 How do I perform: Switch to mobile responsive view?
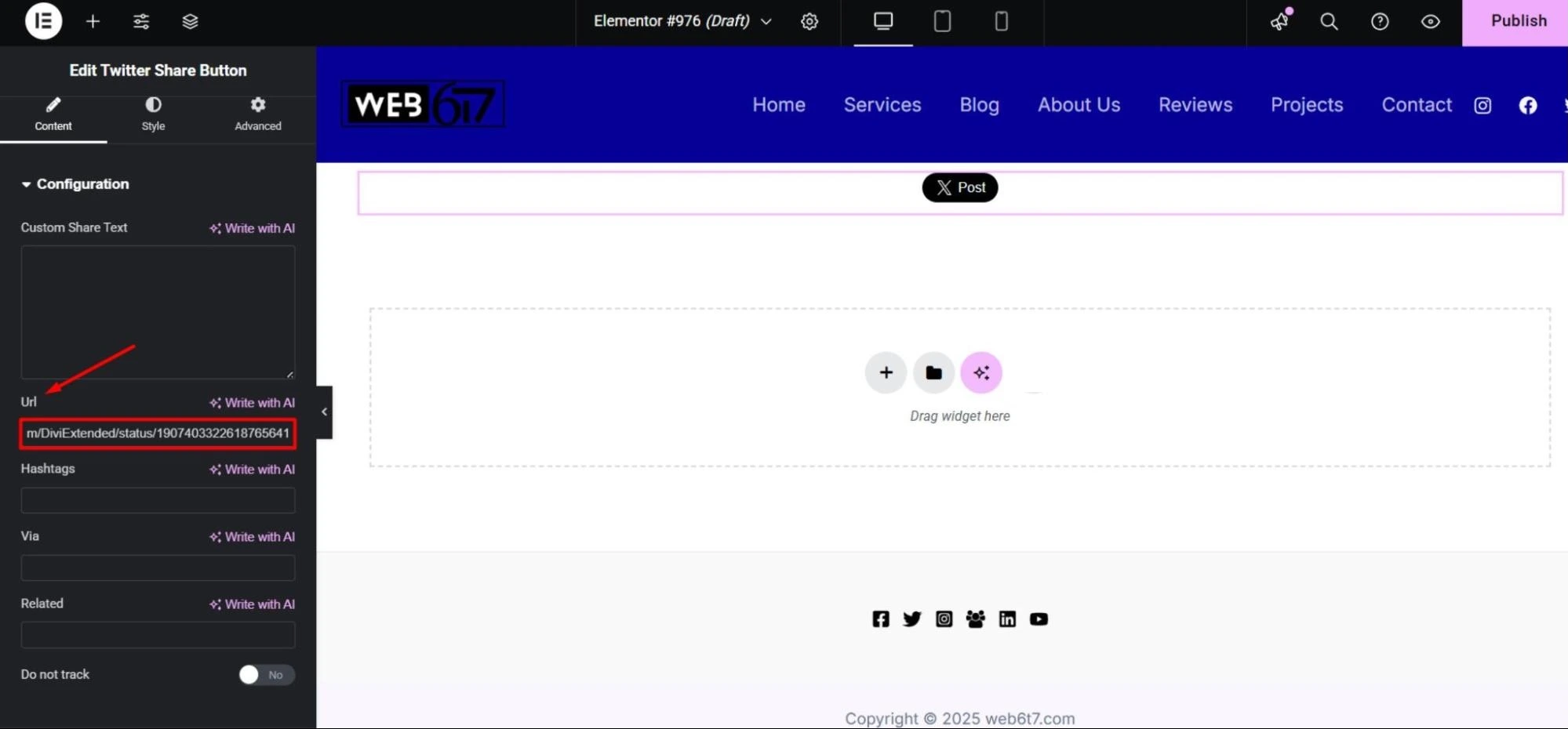pyautogui.click(x=1001, y=21)
